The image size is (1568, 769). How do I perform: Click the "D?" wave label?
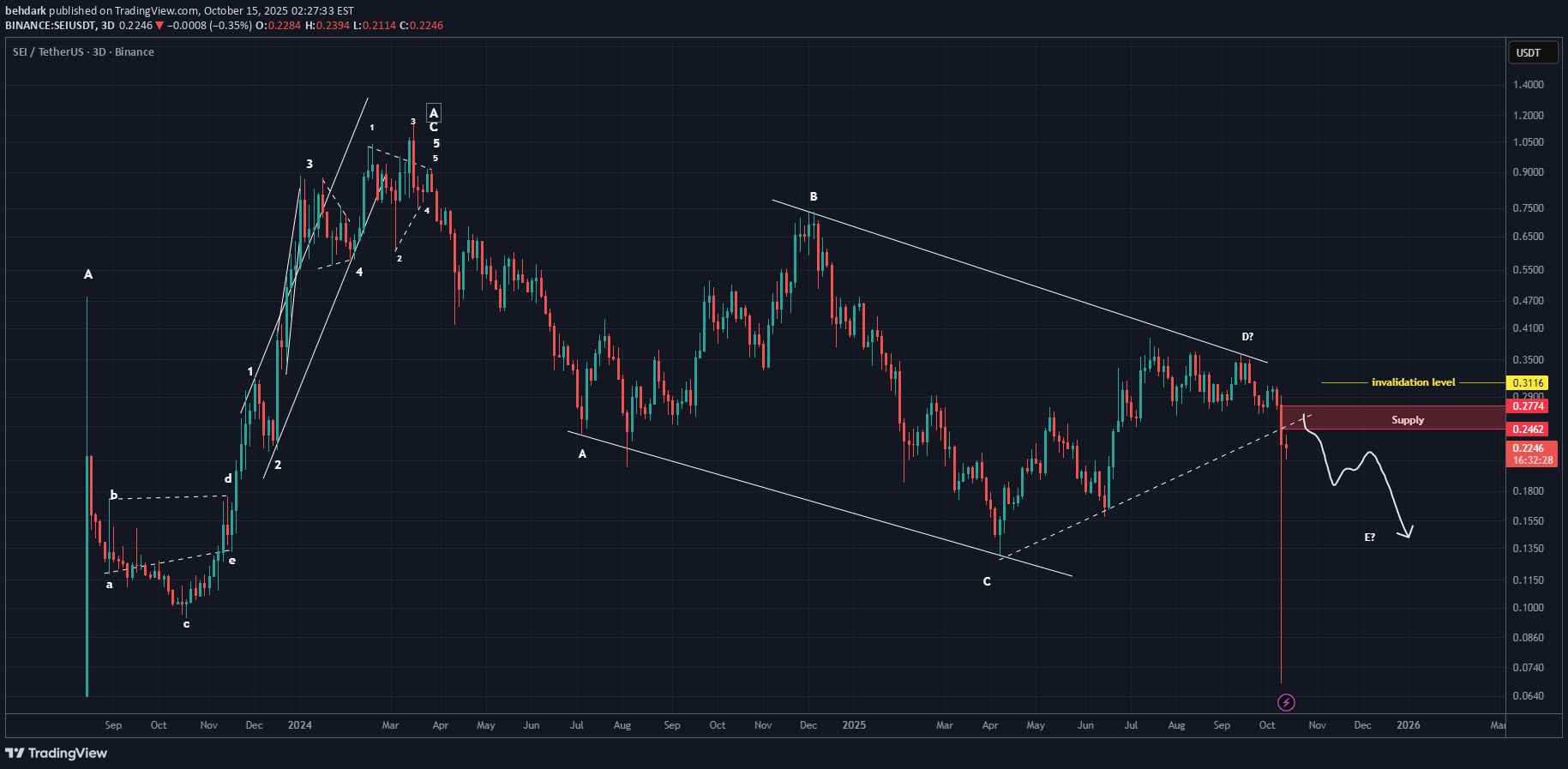pyautogui.click(x=1247, y=337)
